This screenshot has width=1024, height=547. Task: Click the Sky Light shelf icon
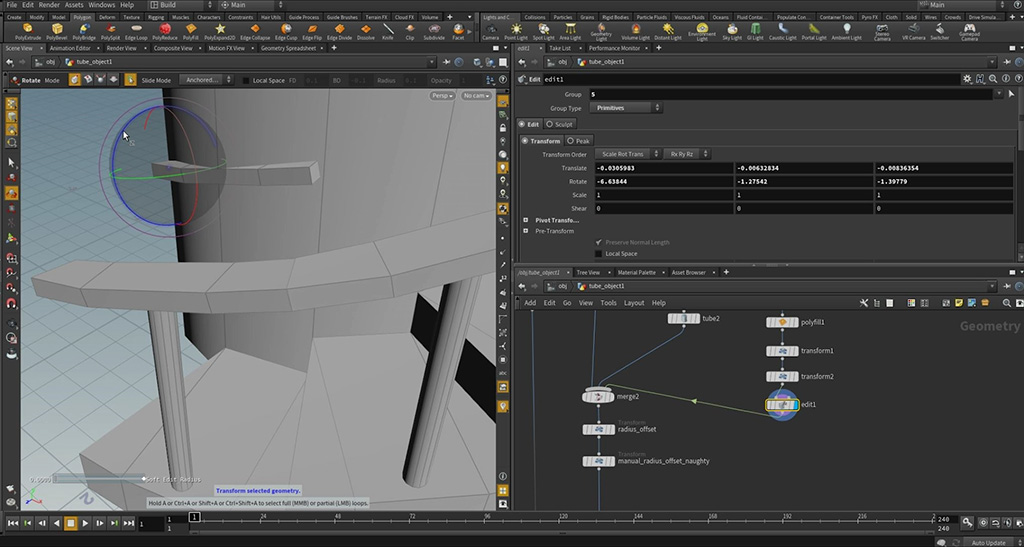click(732, 30)
